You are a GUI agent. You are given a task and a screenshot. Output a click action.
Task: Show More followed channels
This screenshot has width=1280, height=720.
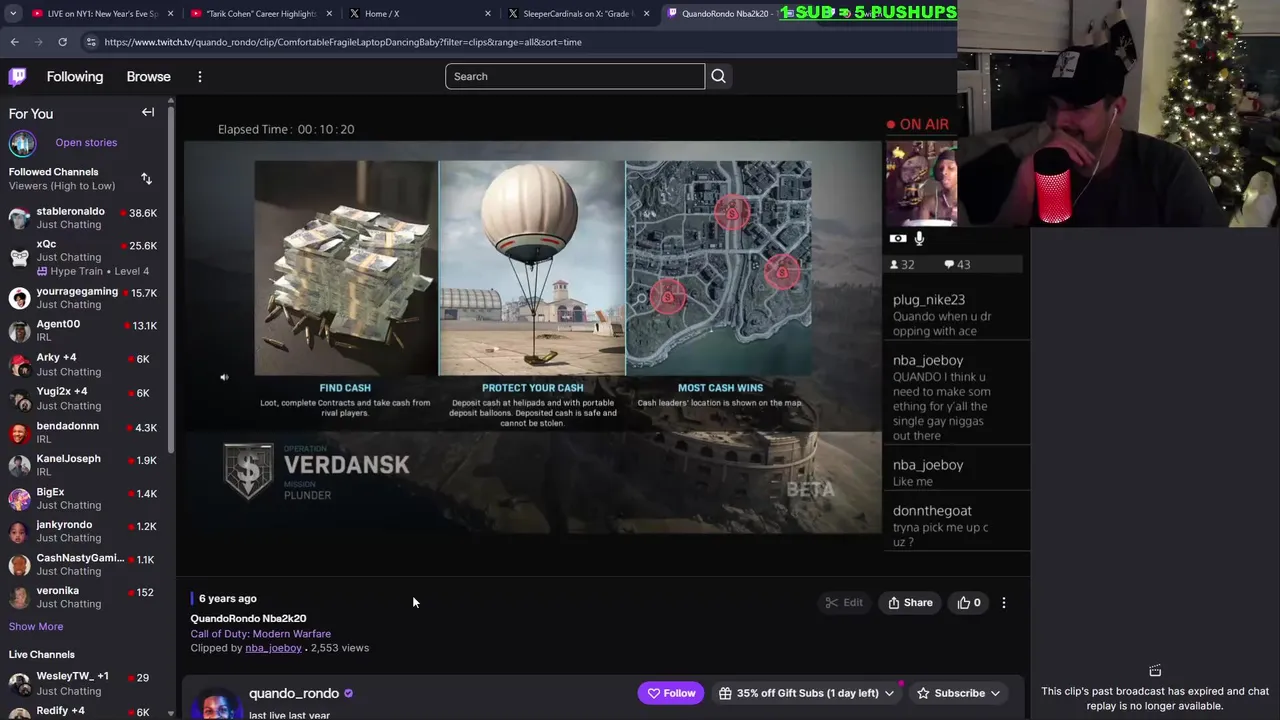36,627
